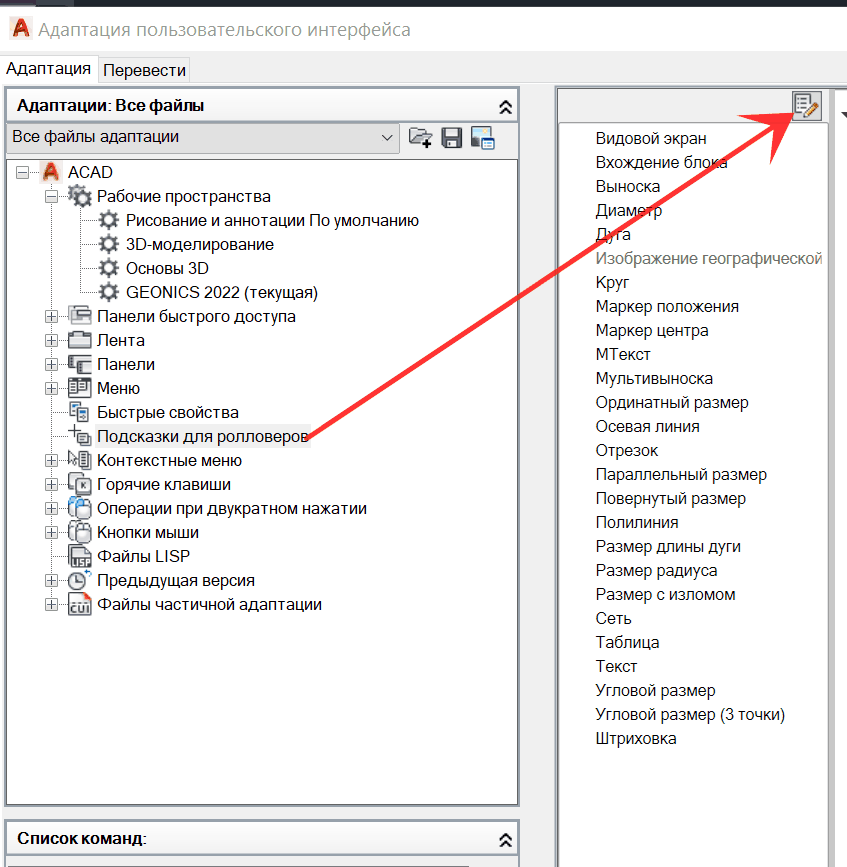Image resolution: width=847 pixels, height=867 pixels.
Task: Collapse the Адаптации: Все файлы panel
Action: 506,106
